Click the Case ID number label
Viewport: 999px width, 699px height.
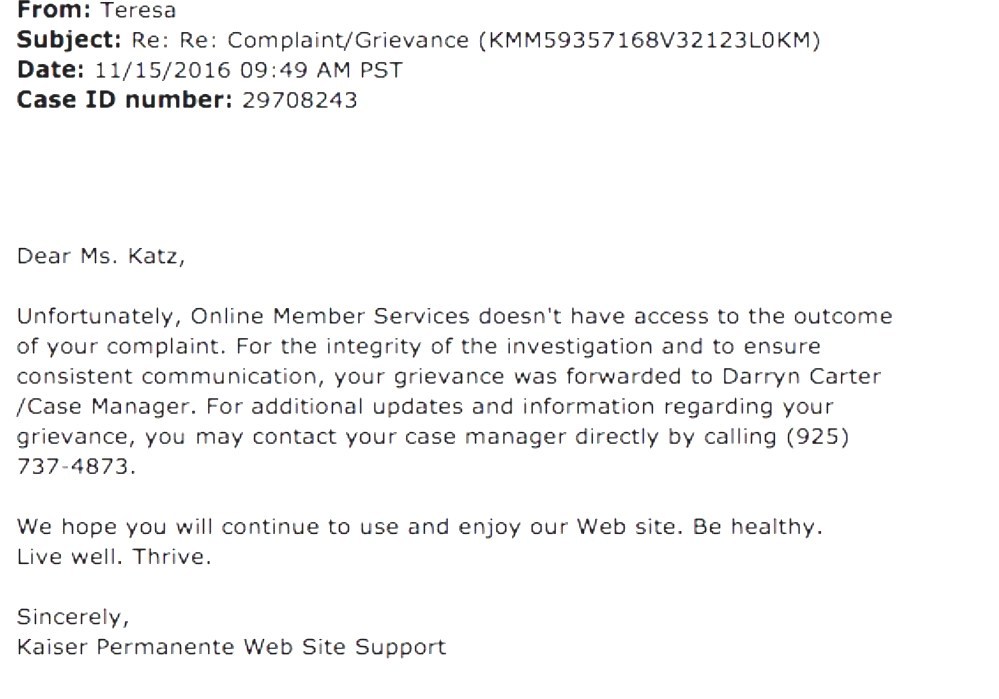point(124,100)
